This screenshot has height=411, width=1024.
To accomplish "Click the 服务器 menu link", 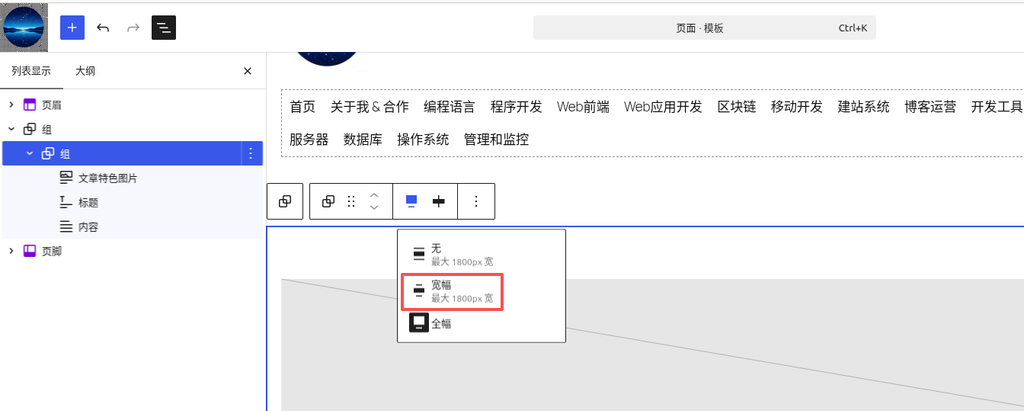I will (x=309, y=139).
